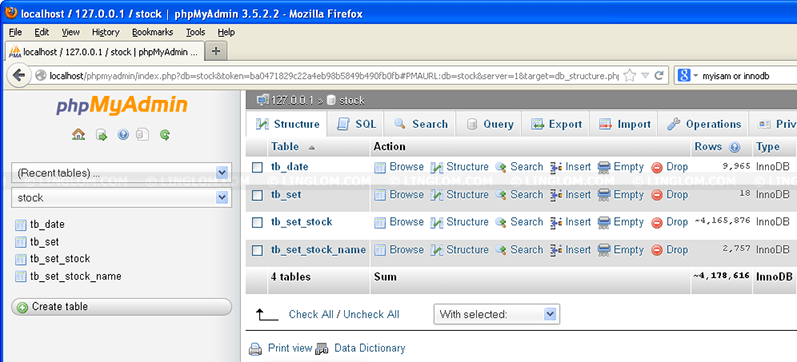797x362 pixels.
Task: Bookmark page with the star icon
Action: (630, 76)
